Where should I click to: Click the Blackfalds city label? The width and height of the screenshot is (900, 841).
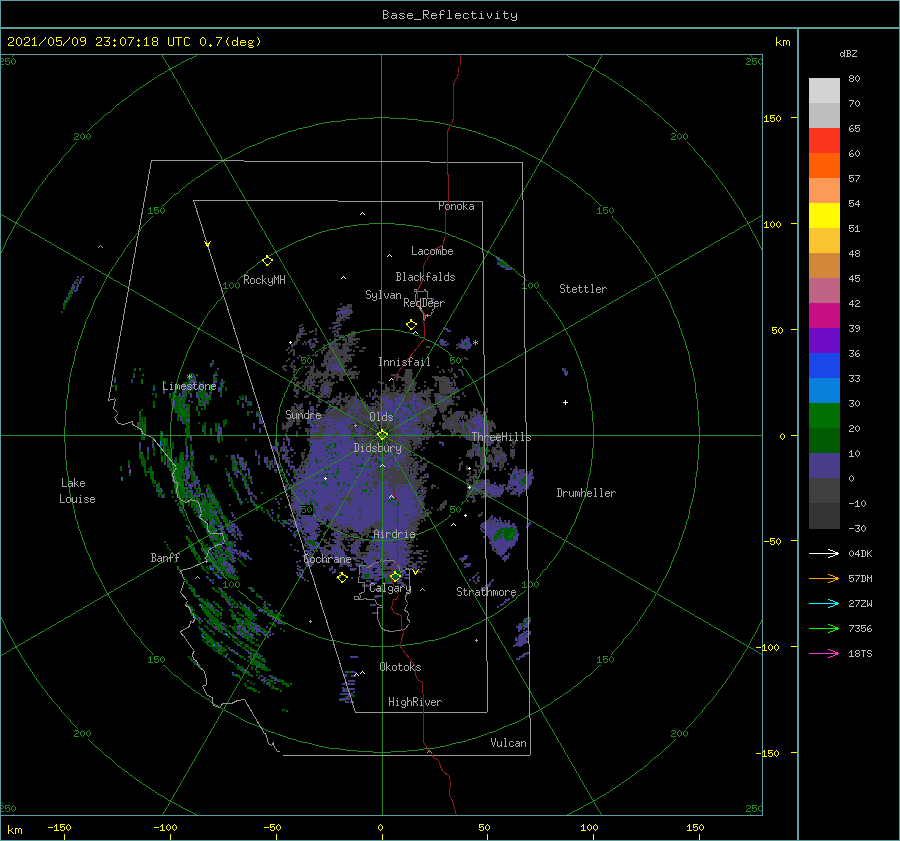[425, 277]
